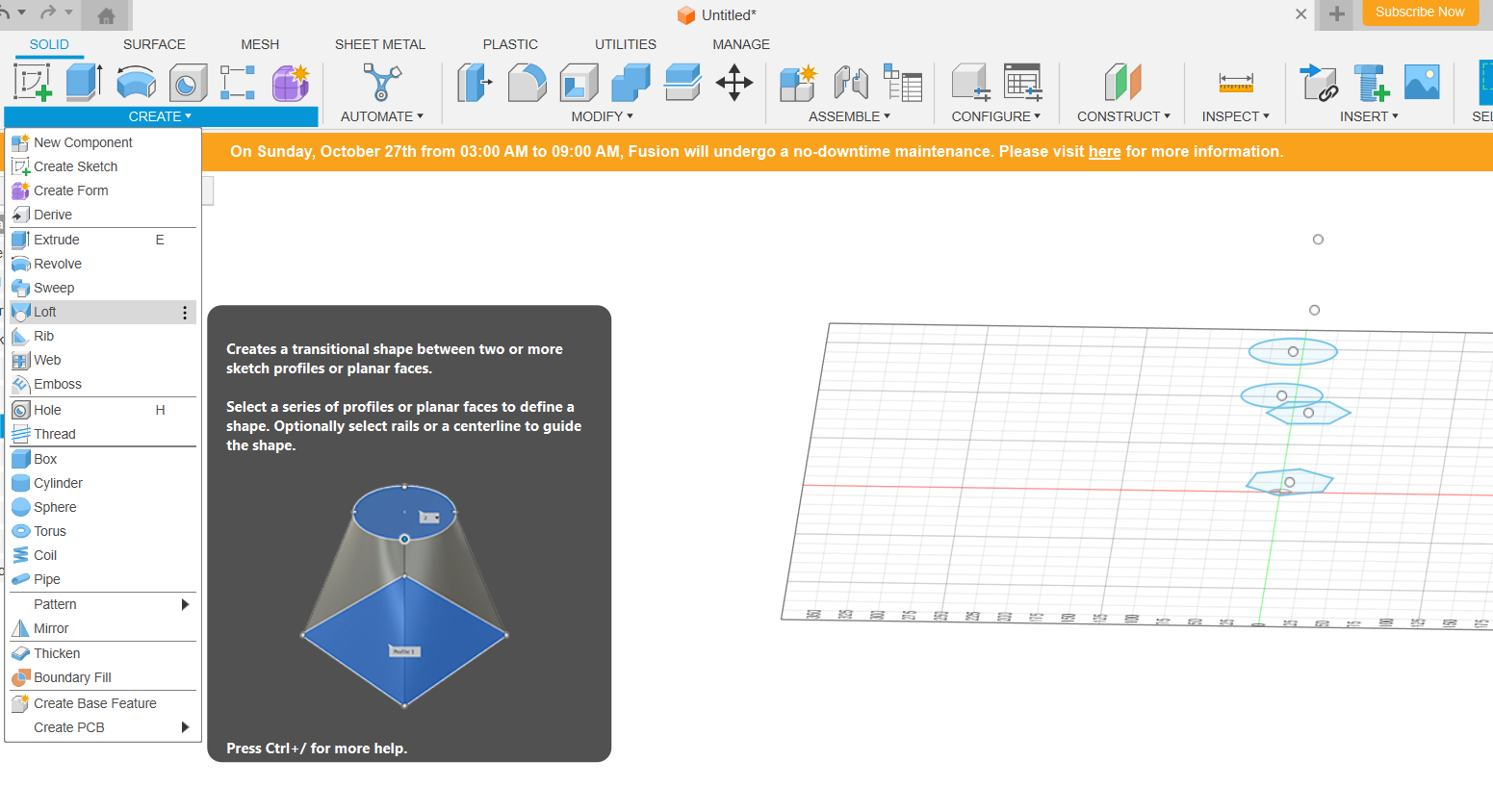Click Insert Derive link icon
The width and height of the screenshot is (1493, 812).
(x=1318, y=83)
